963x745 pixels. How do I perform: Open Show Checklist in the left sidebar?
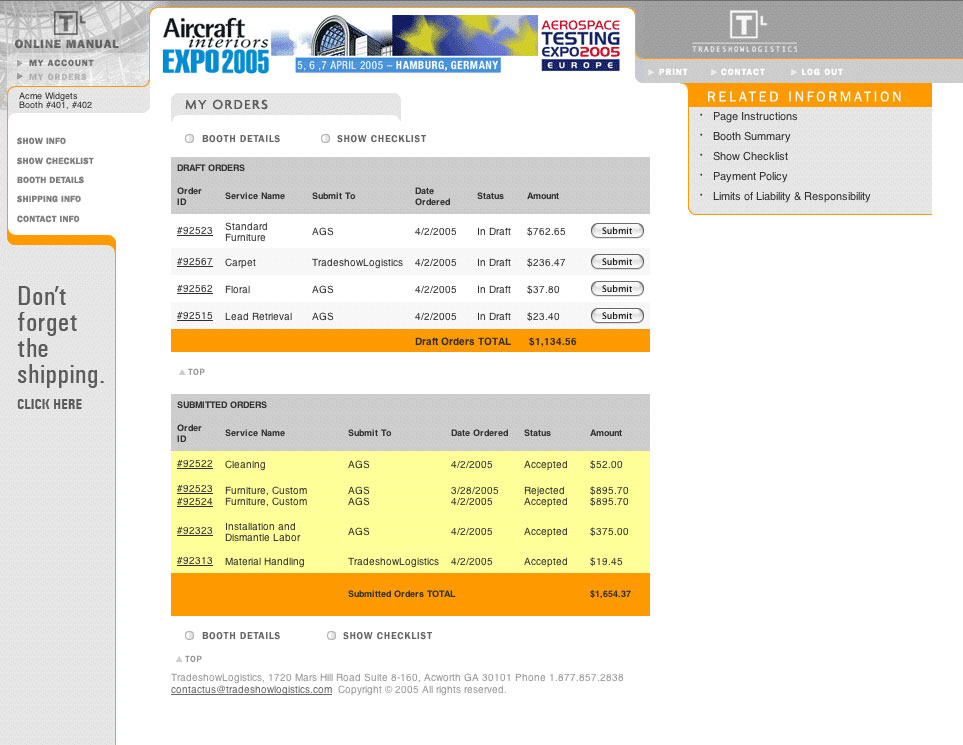(55, 161)
